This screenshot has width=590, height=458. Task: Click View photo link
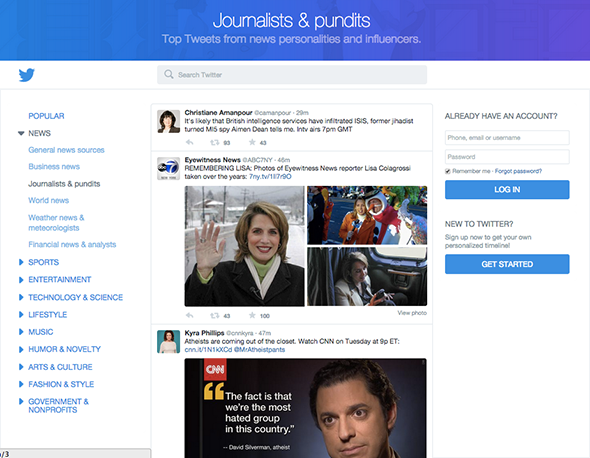pos(412,313)
